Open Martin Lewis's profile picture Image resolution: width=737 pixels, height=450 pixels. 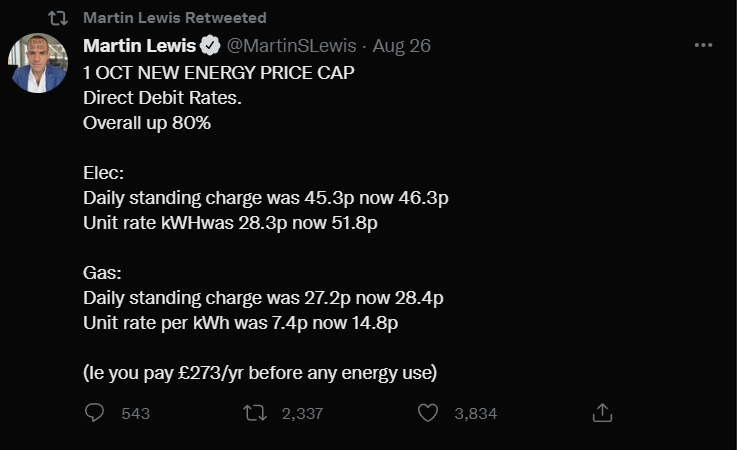click(38, 63)
